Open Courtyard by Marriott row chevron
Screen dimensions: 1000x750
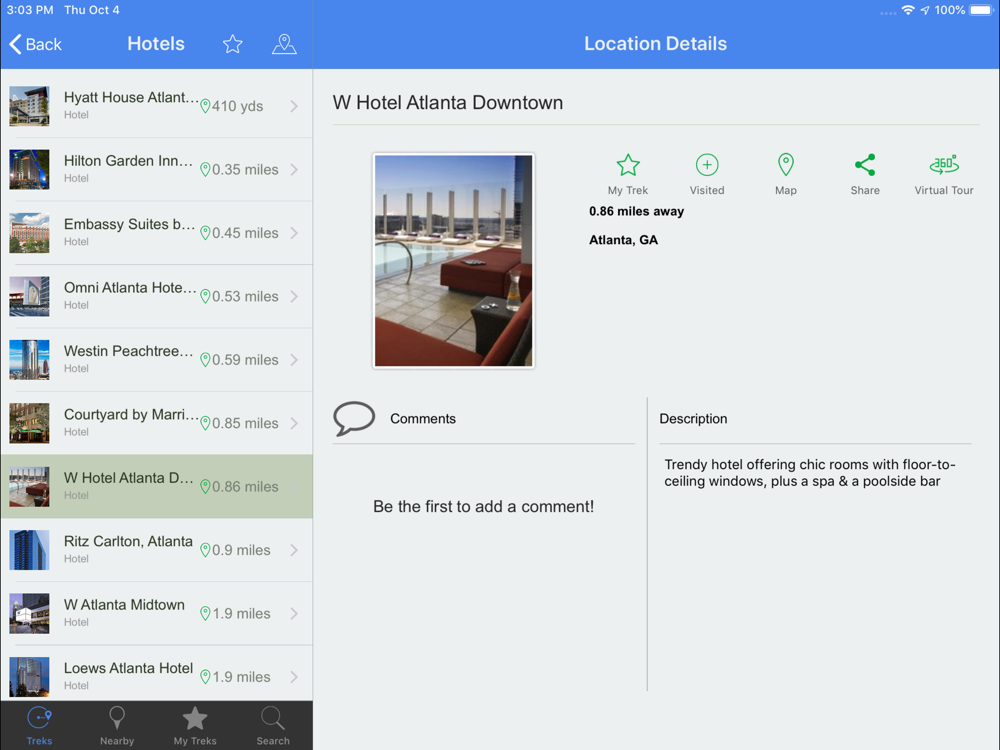click(294, 423)
